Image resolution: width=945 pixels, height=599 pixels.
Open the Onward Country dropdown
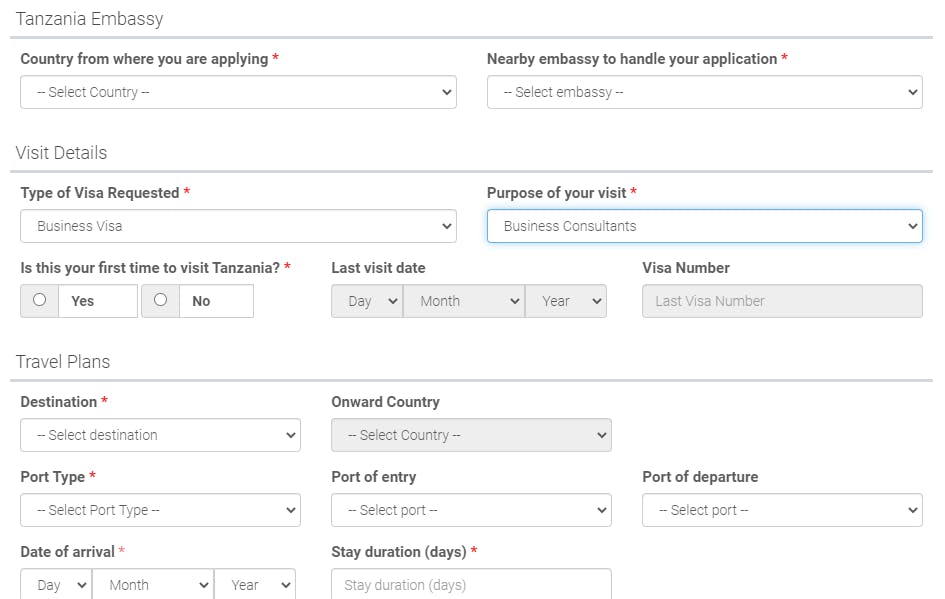(471, 435)
